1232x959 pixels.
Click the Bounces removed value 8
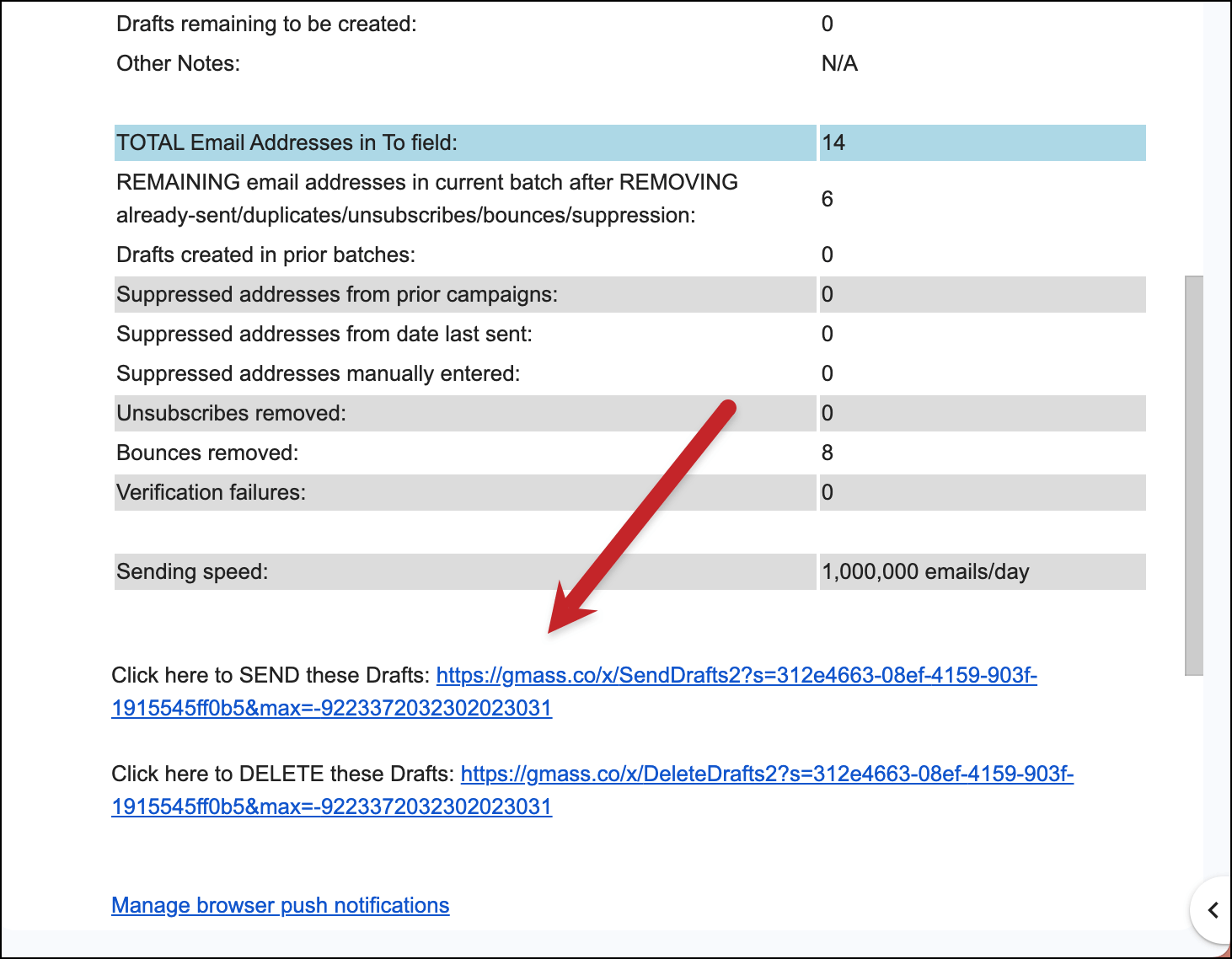tap(828, 453)
